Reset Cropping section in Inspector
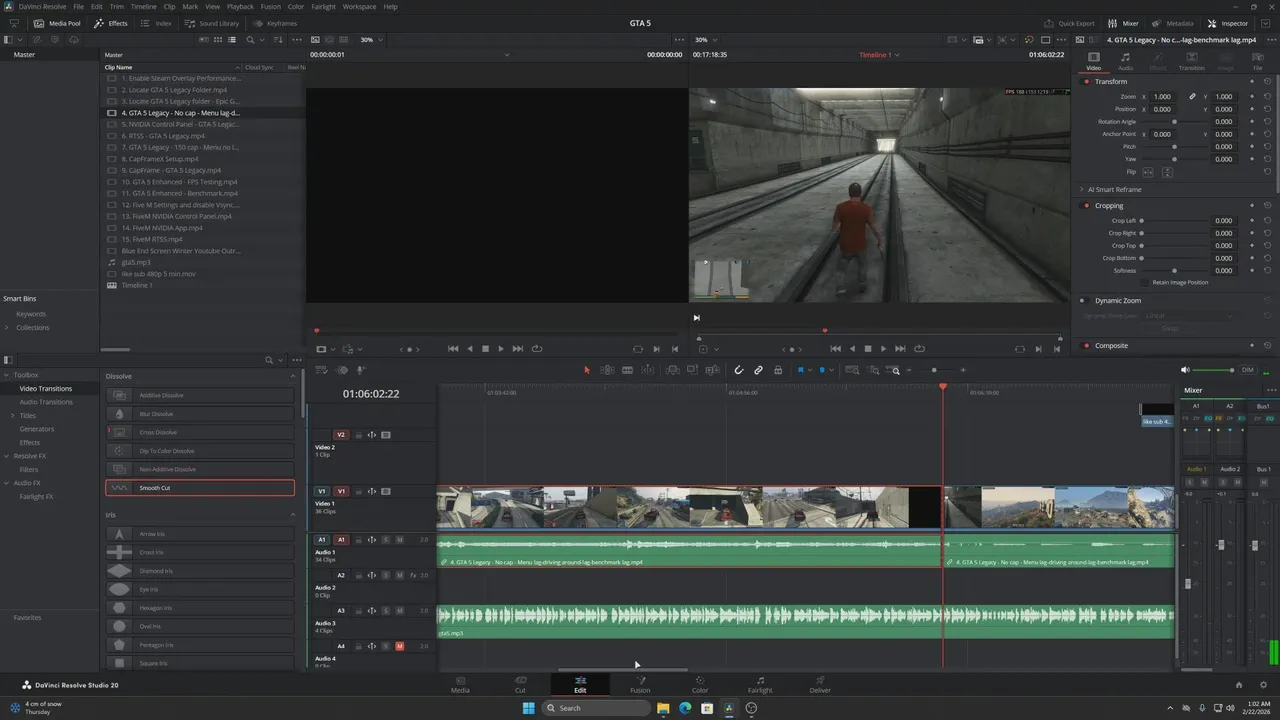1280x720 pixels. (x=1267, y=206)
